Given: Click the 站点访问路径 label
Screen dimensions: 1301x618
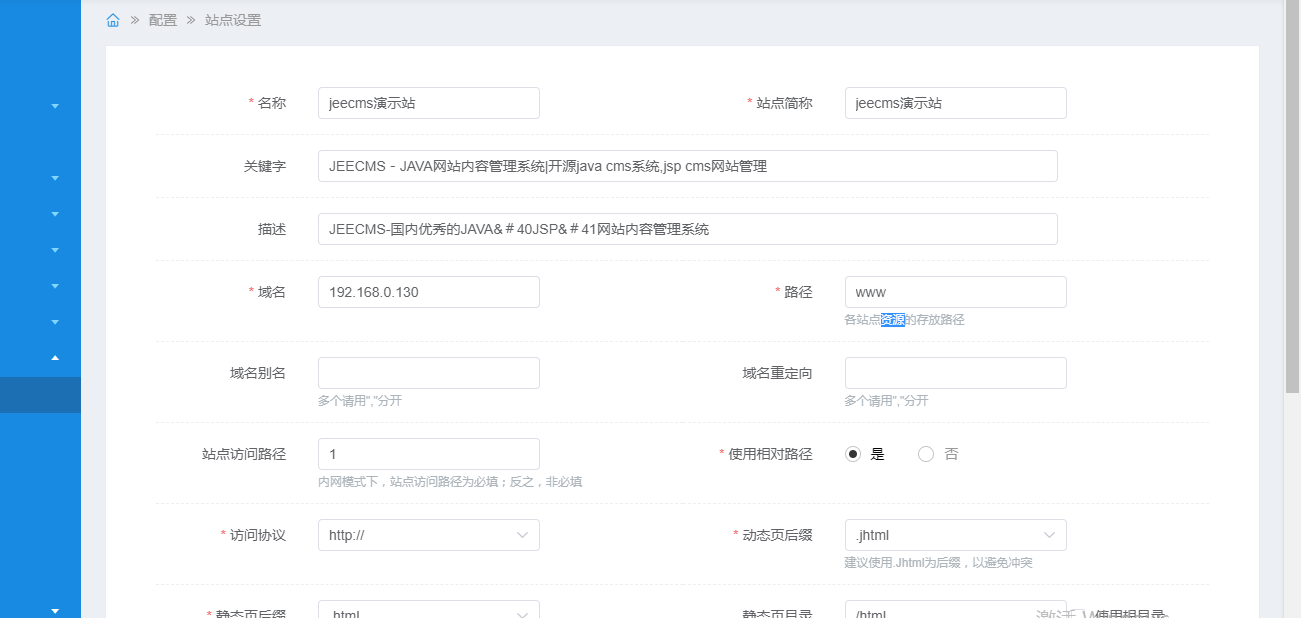Looking at the screenshot, I should click(x=244, y=454).
